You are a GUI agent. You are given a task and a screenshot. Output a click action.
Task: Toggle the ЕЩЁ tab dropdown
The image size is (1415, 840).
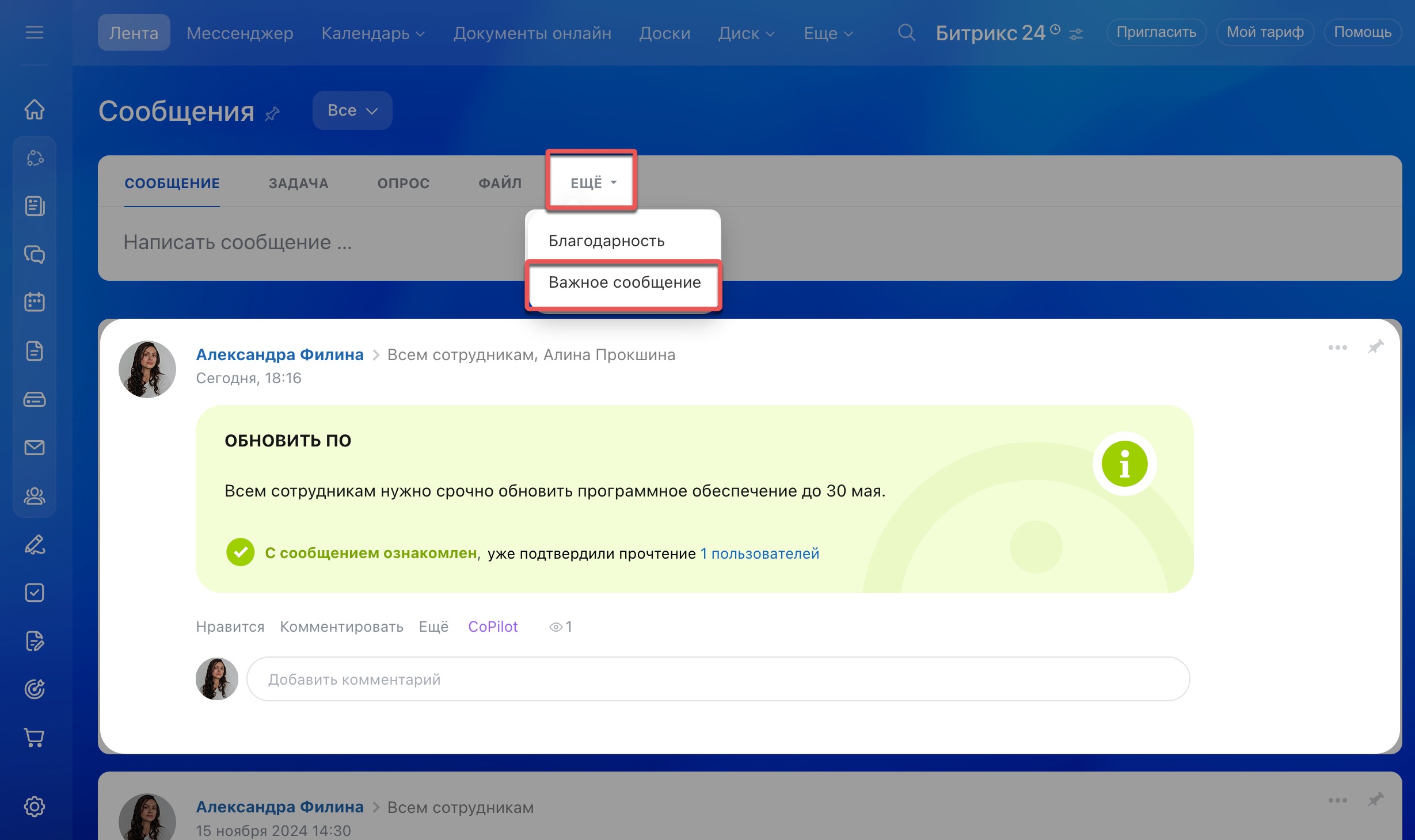pyautogui.click(x=593, y=183)
